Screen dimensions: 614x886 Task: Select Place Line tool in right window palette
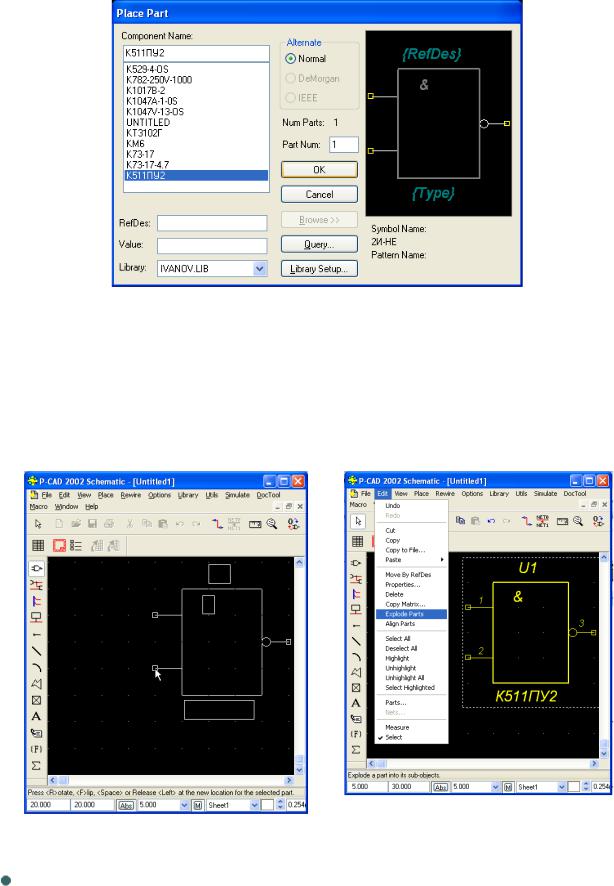[x=356, y=641]
